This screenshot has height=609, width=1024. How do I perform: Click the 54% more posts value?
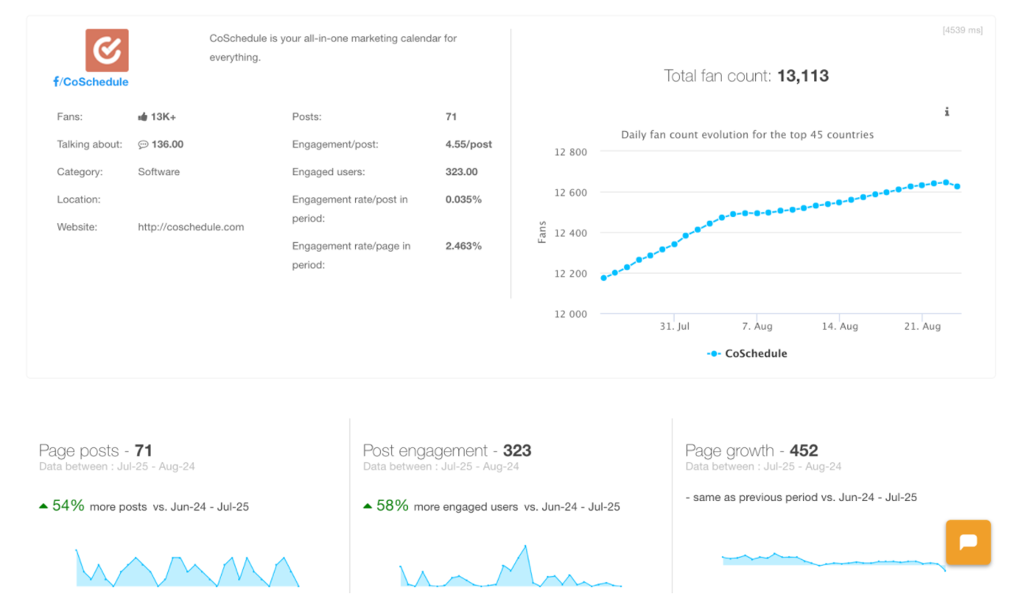pyautogui.click(x=68, y=506)
